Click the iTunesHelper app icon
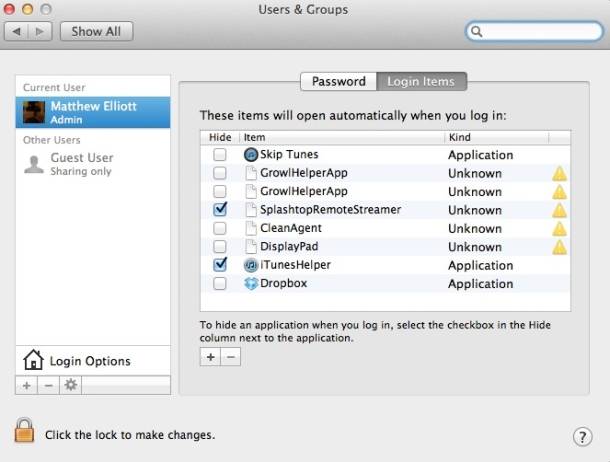610x462 pixels. tap(251, 265)
